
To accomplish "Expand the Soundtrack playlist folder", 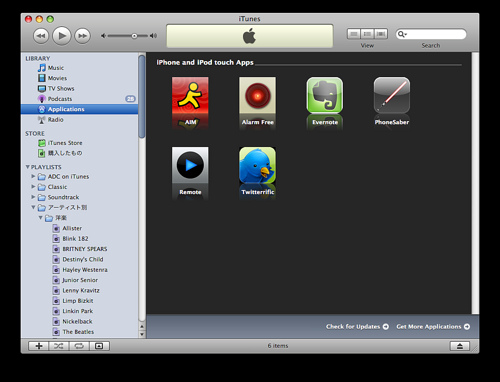I will tap(33, 197).
